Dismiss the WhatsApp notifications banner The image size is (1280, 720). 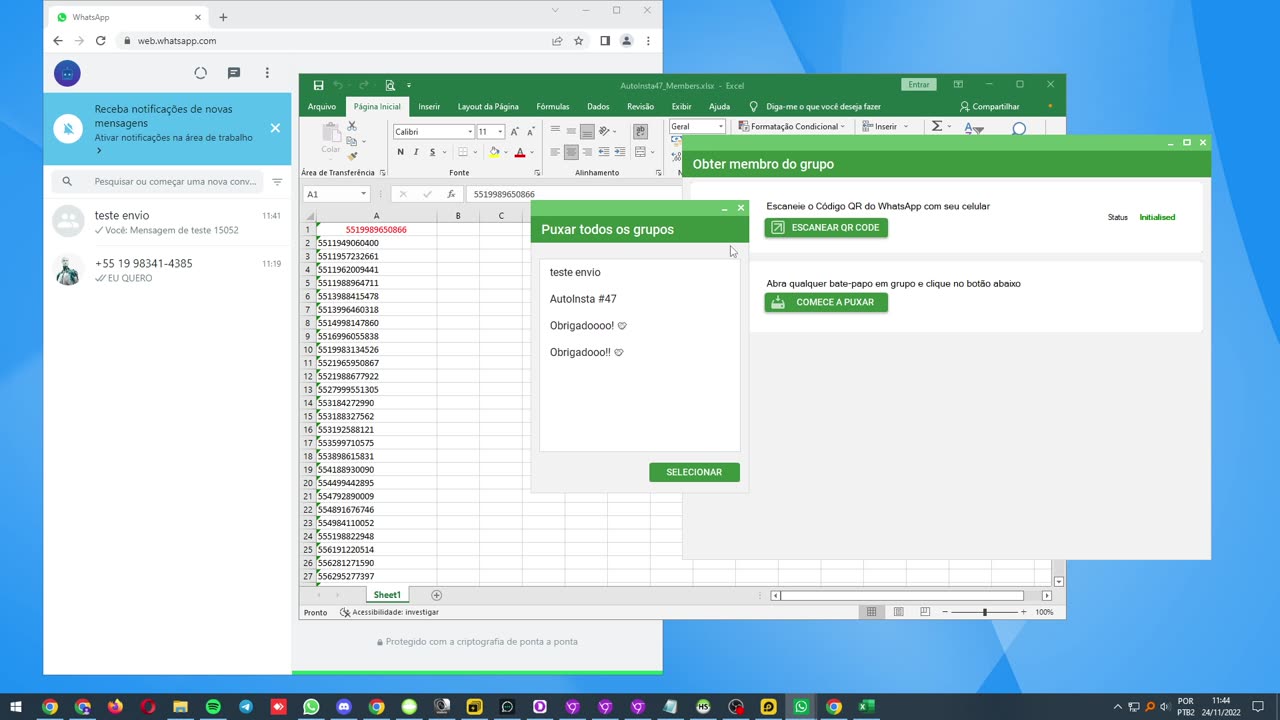pos(275,128)
